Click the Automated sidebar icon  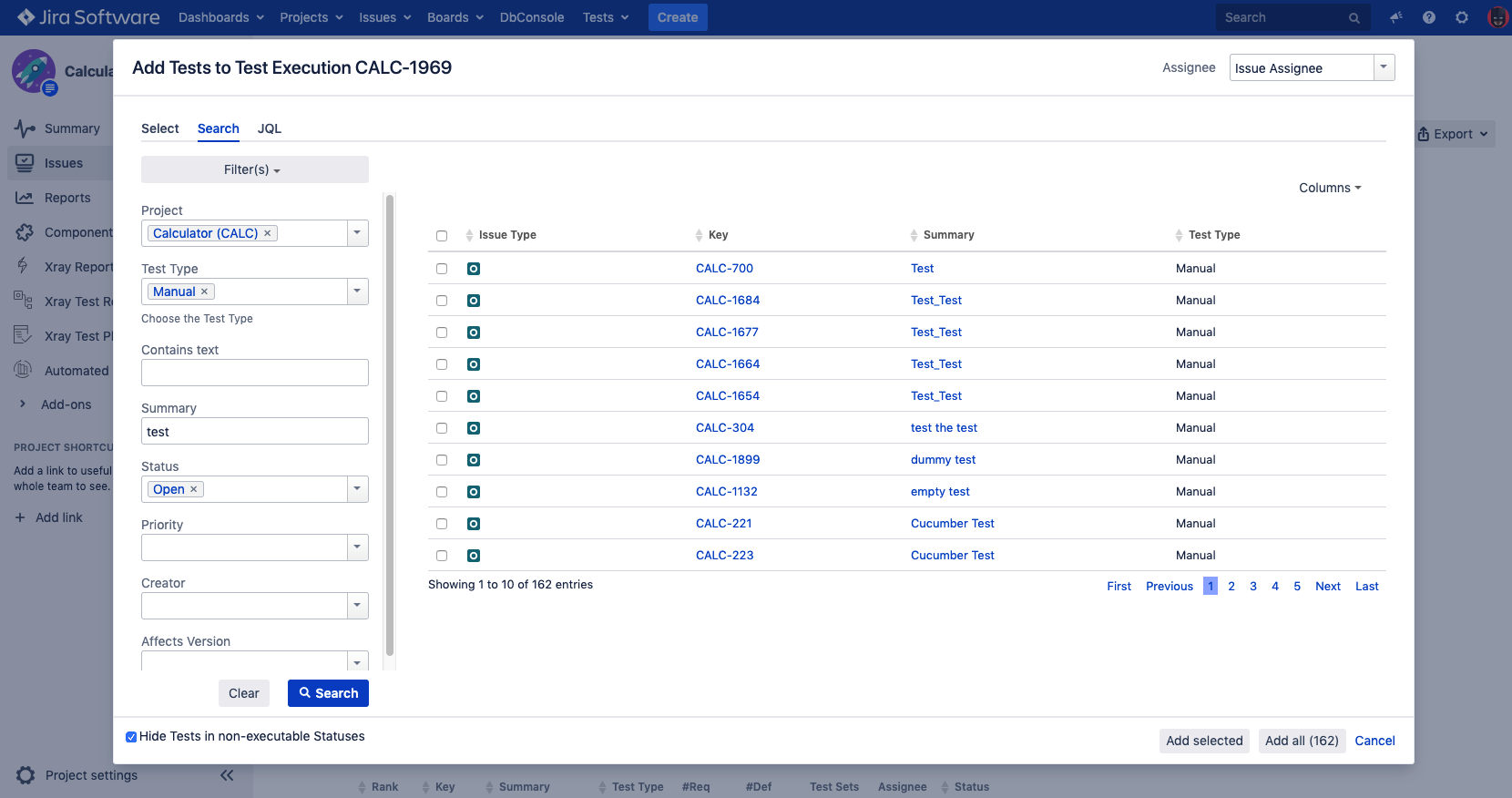pos(23,370)
